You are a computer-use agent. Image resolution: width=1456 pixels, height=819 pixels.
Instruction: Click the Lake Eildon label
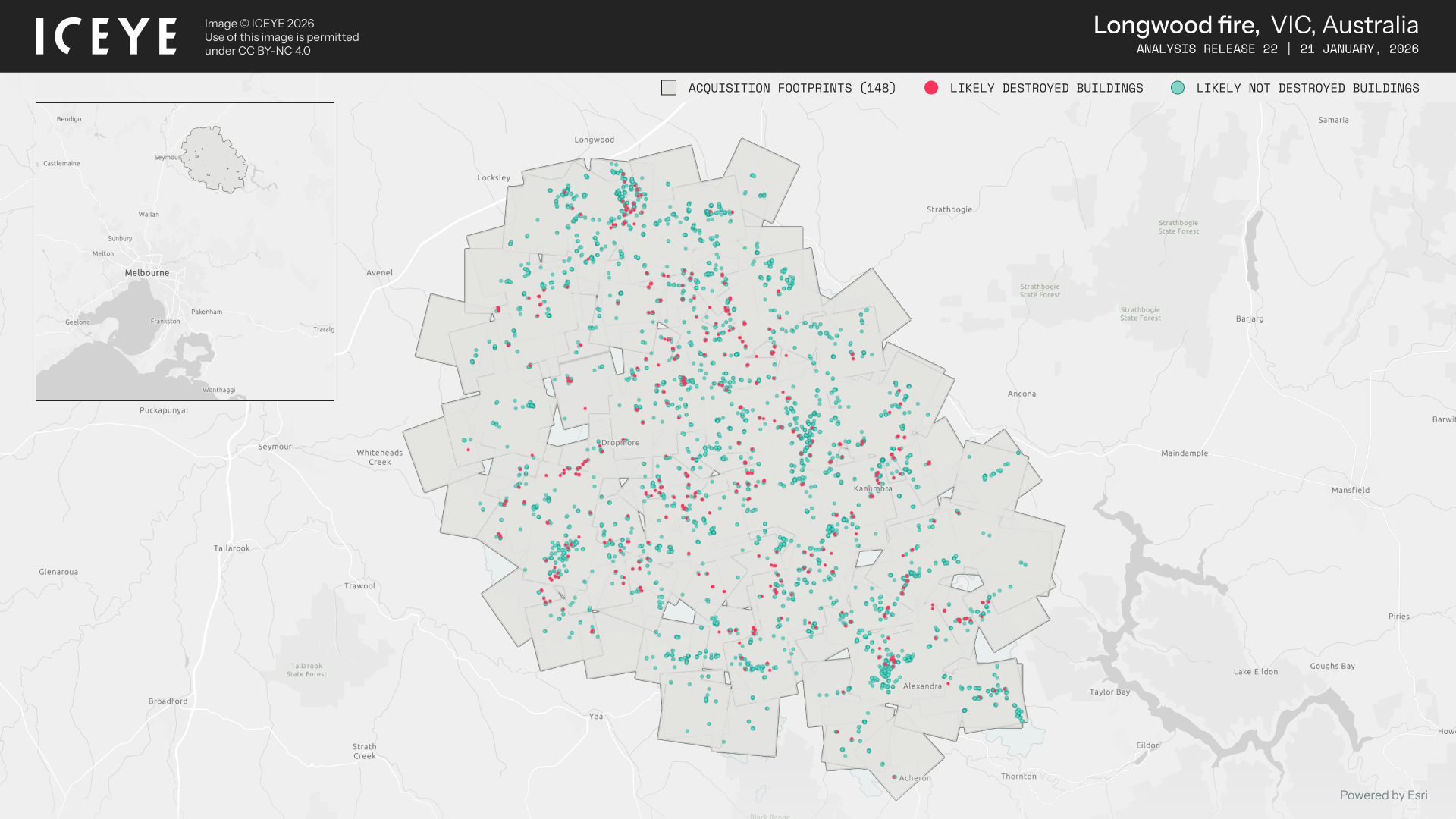(x=1255, y=672)
